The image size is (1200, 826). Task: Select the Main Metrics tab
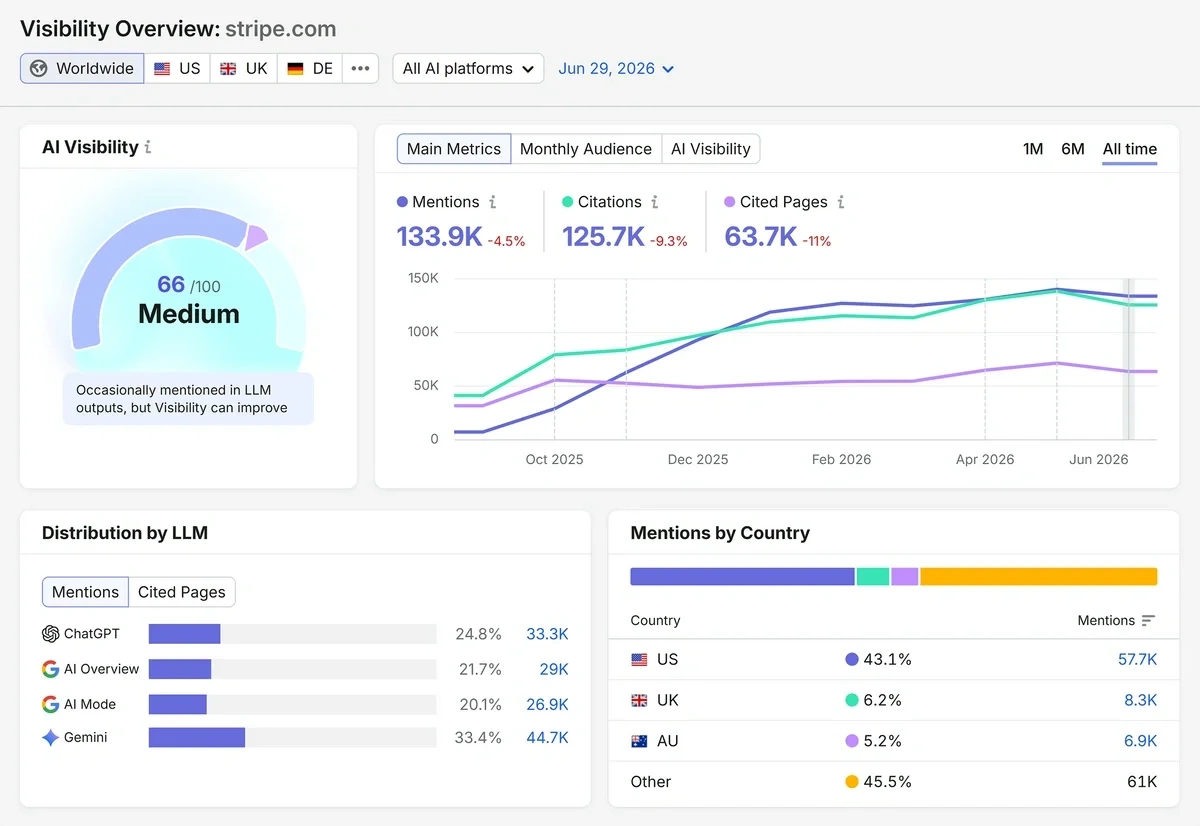[454, 149]
